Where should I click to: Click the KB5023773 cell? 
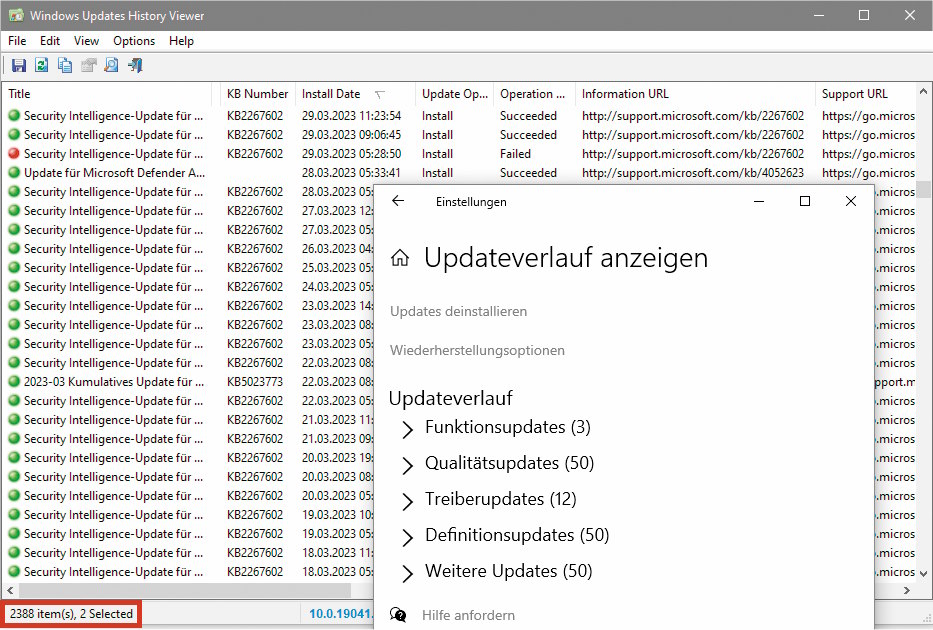[x=255, y=381]
